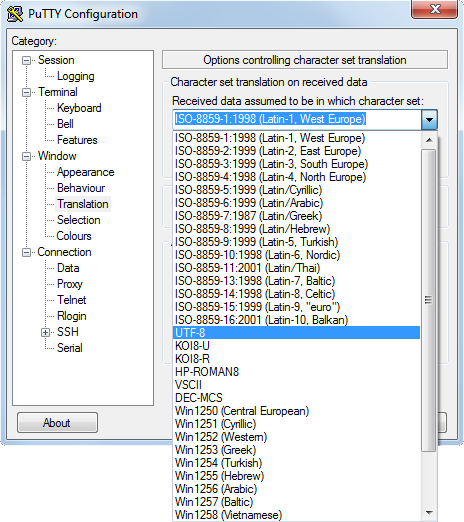
Task: Collapse the Connection category node
Action: pos(26,252)
